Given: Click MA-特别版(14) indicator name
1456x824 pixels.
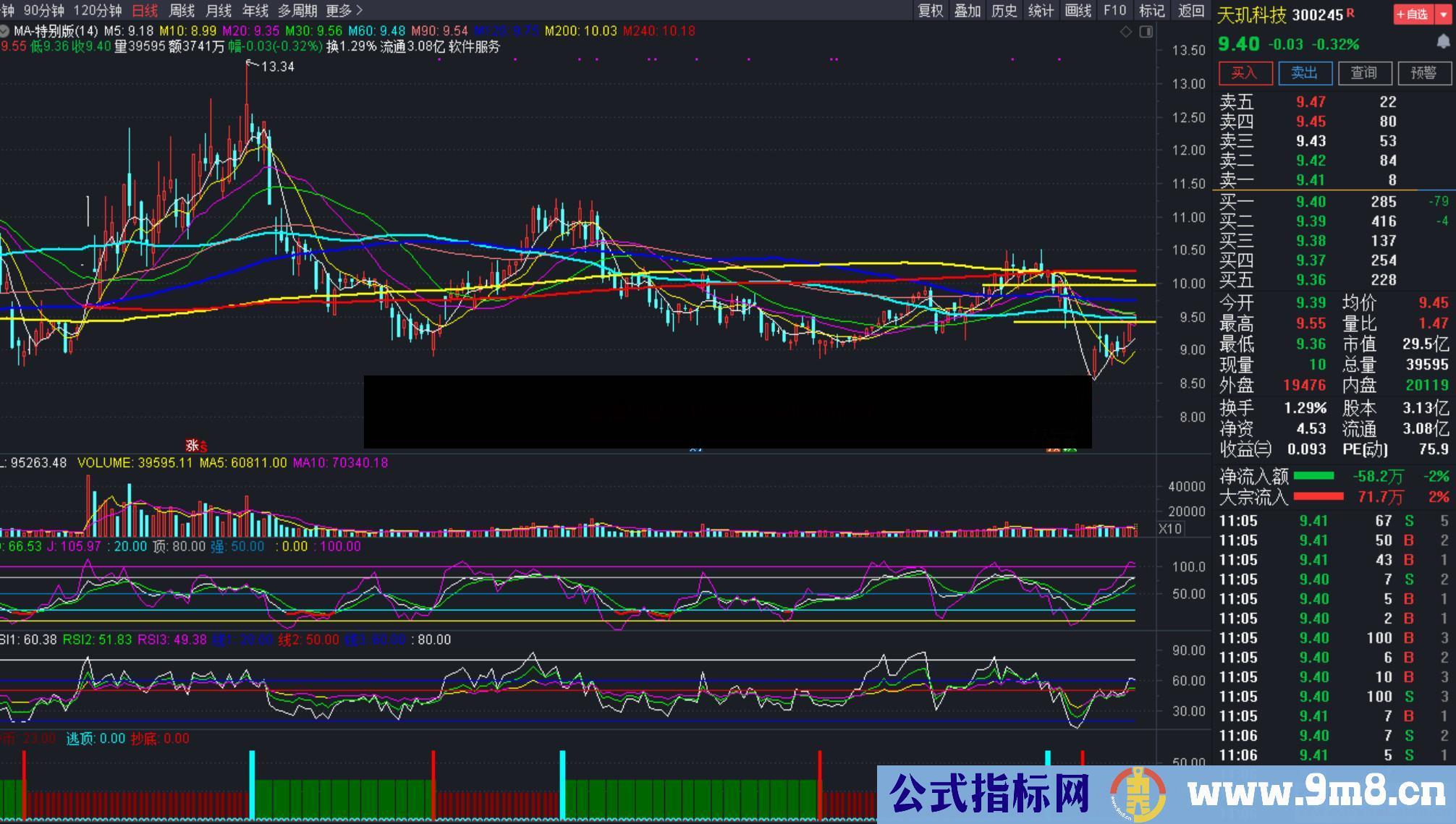Looking at the screenshot, I should click(56, 31).
